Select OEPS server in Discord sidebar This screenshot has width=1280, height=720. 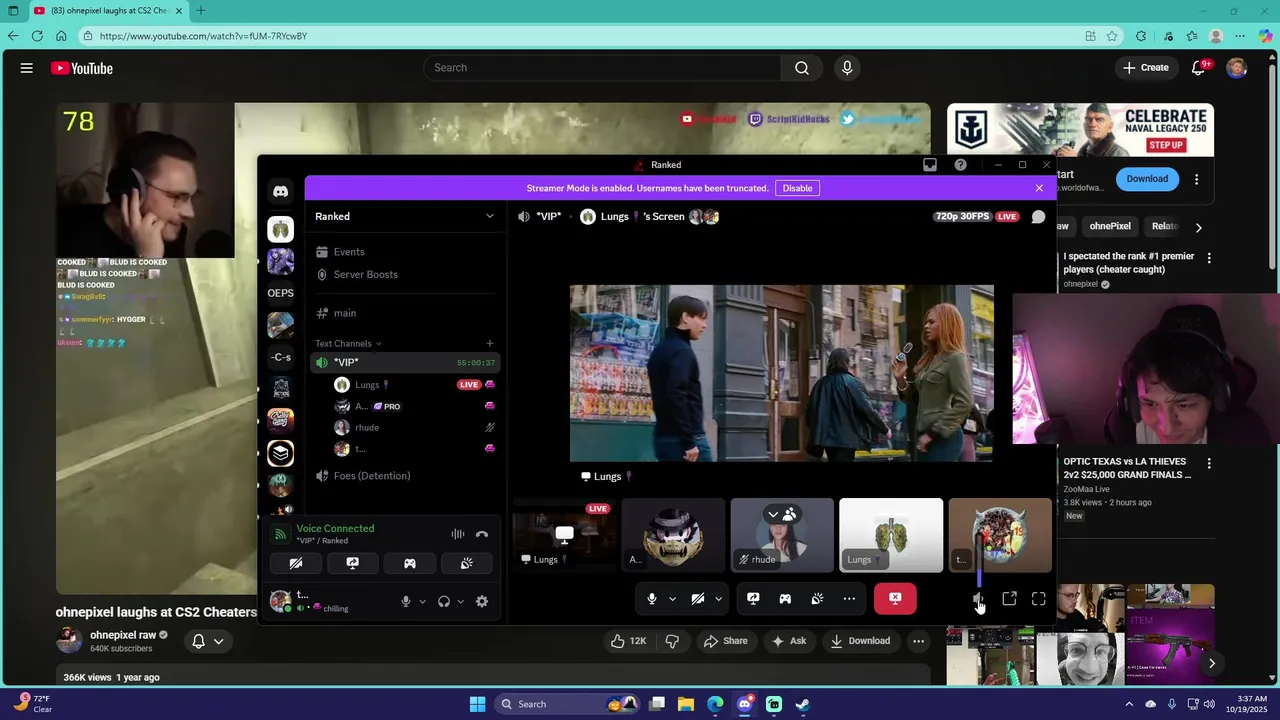click(x=281, y=293)
